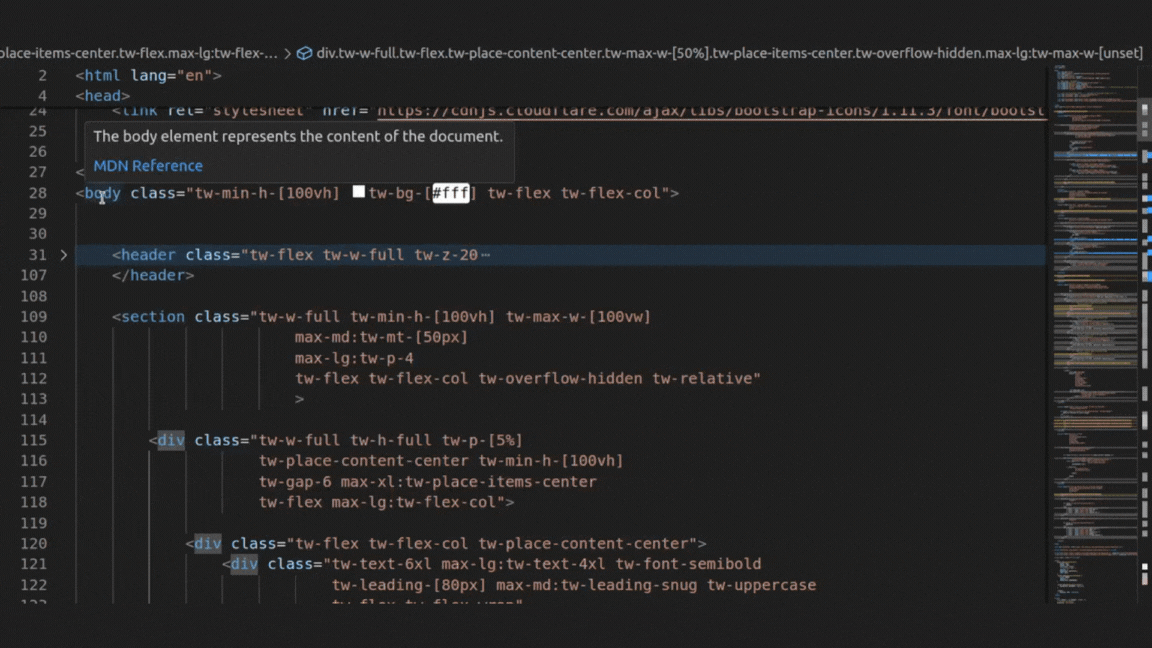Click the minimap code overview
This screenshot has height=648, width=1152.
(1095, 335)
